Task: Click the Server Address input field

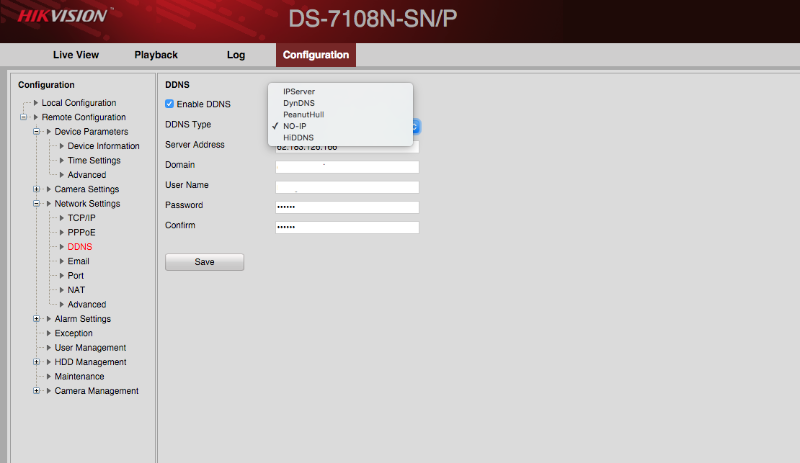Action: coord(347,147)
